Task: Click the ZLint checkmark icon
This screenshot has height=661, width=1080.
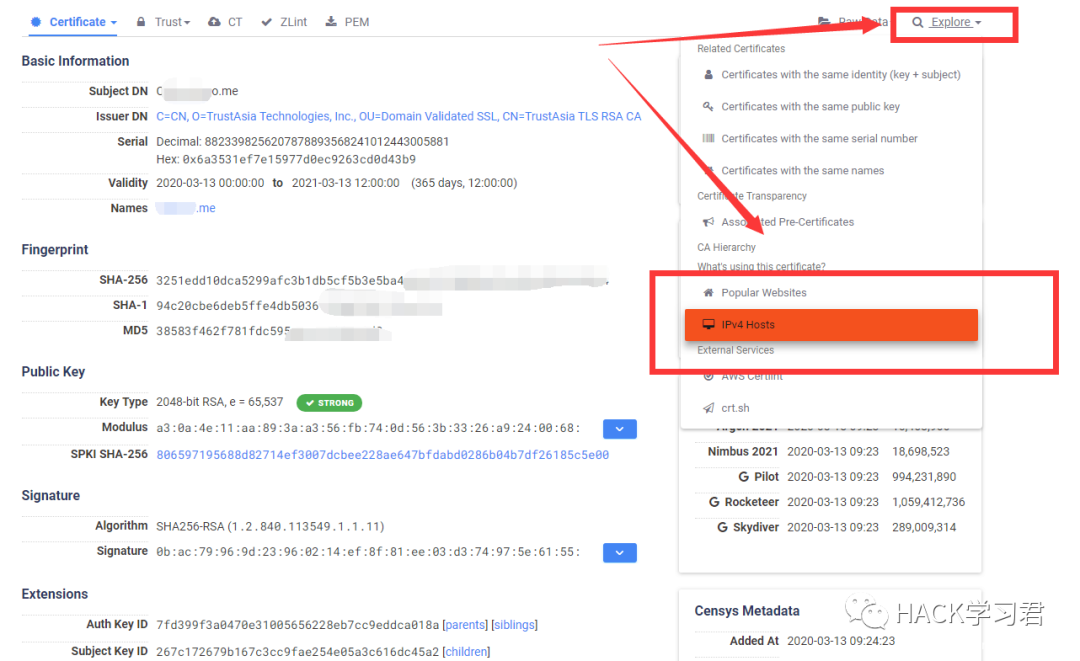Action: pyautogui.click(x=267, y=22)
